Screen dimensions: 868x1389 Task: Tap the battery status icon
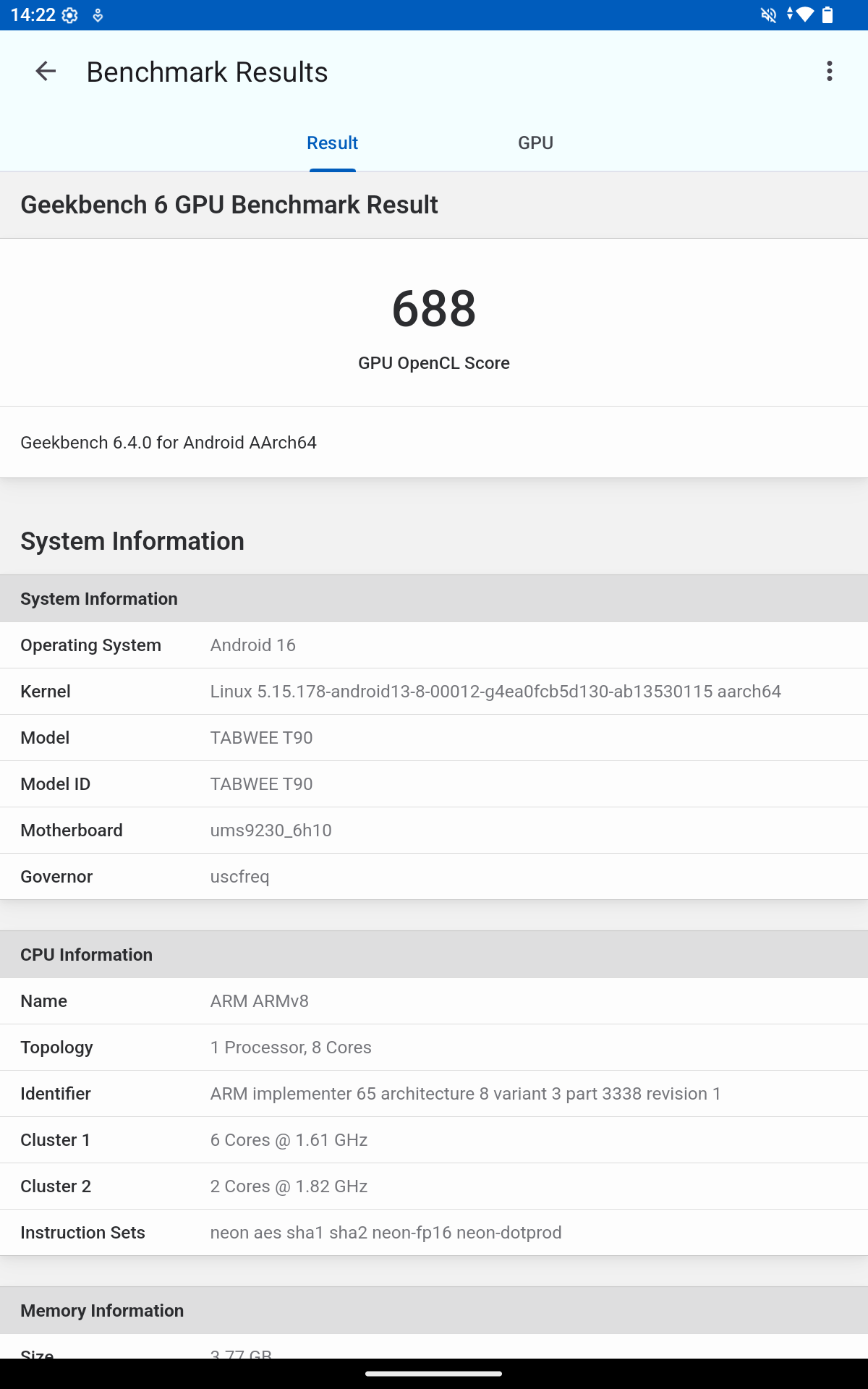[x=828, y=15]
